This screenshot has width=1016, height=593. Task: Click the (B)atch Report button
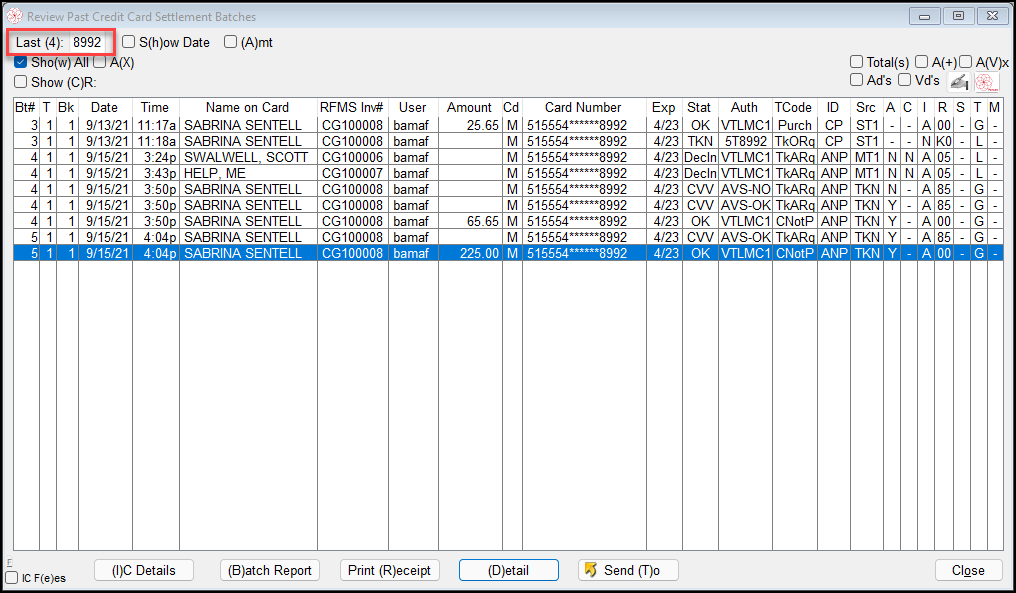click(x=270, y=570)
